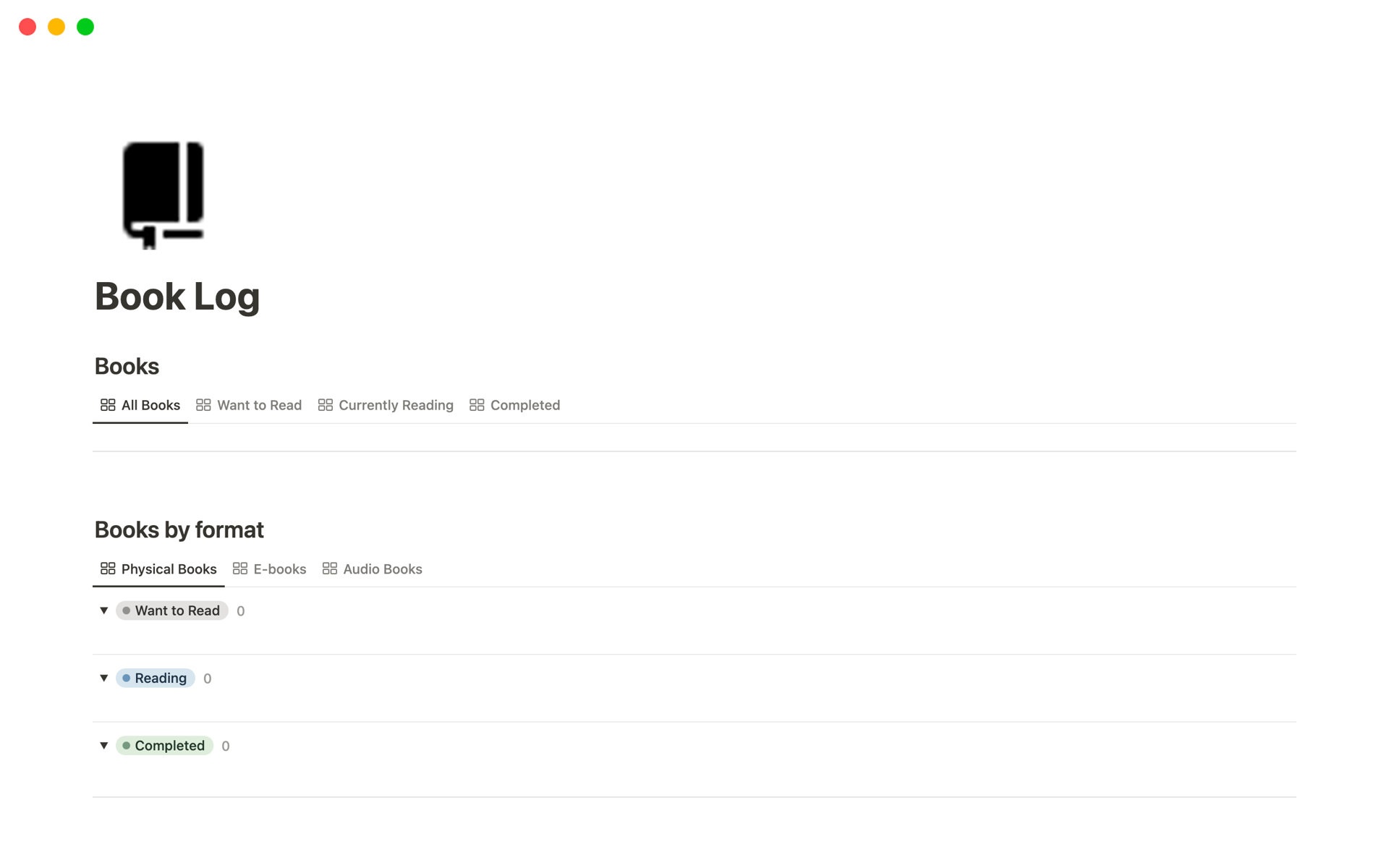Collapse the Reading section
Image resolution: width=1389 pixels, height=868 pixels.
click(104, 677)
